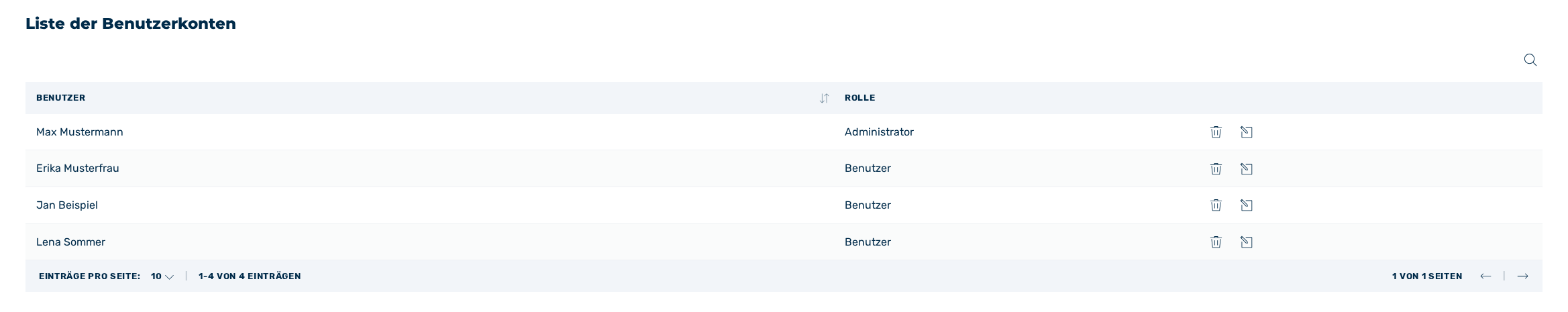Delete Erika Musterfrau with the trash icon
This screenshot has height=312, width=1568.
click(1216, 168)
